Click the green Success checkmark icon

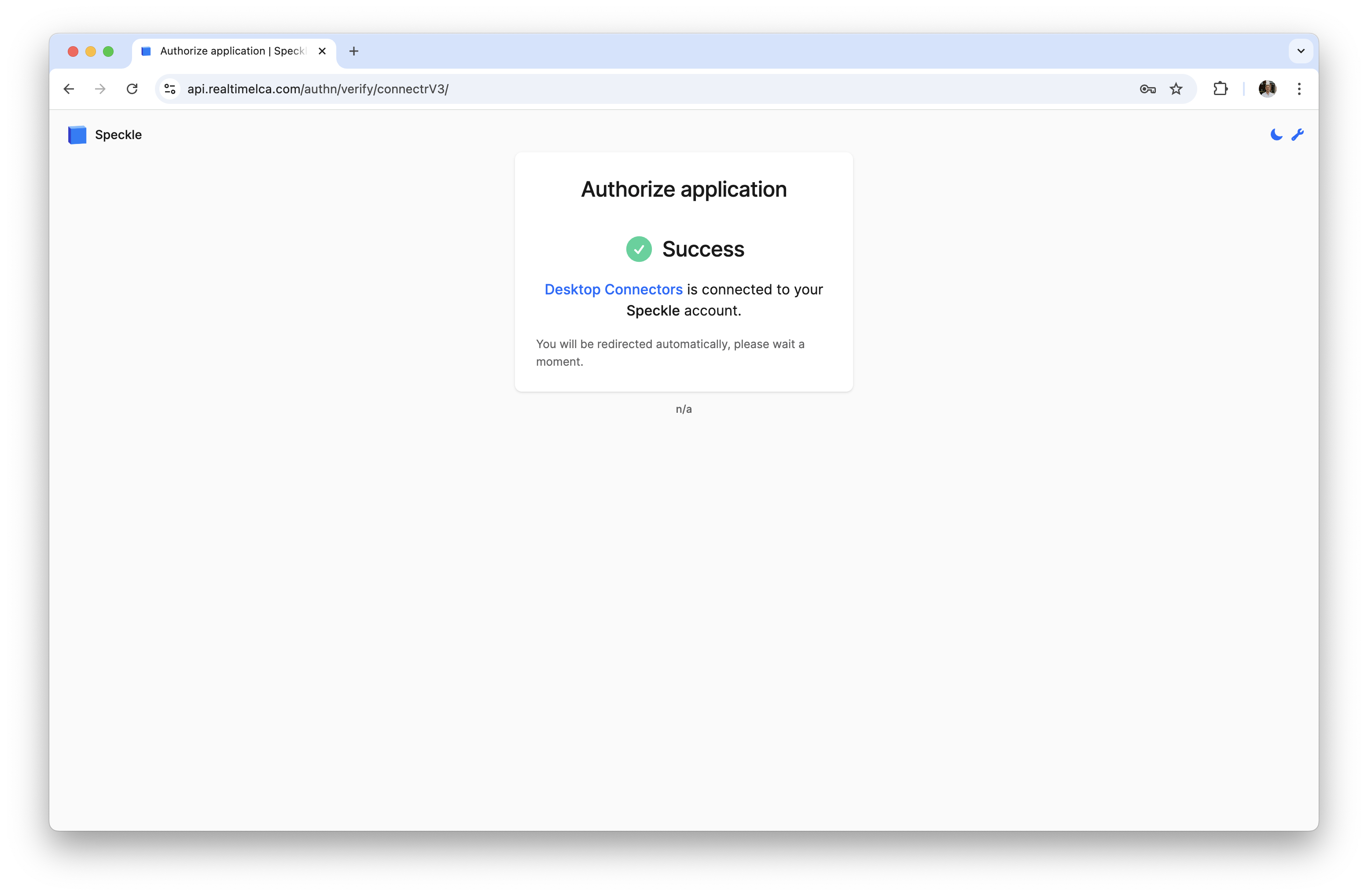coord(639,250)
